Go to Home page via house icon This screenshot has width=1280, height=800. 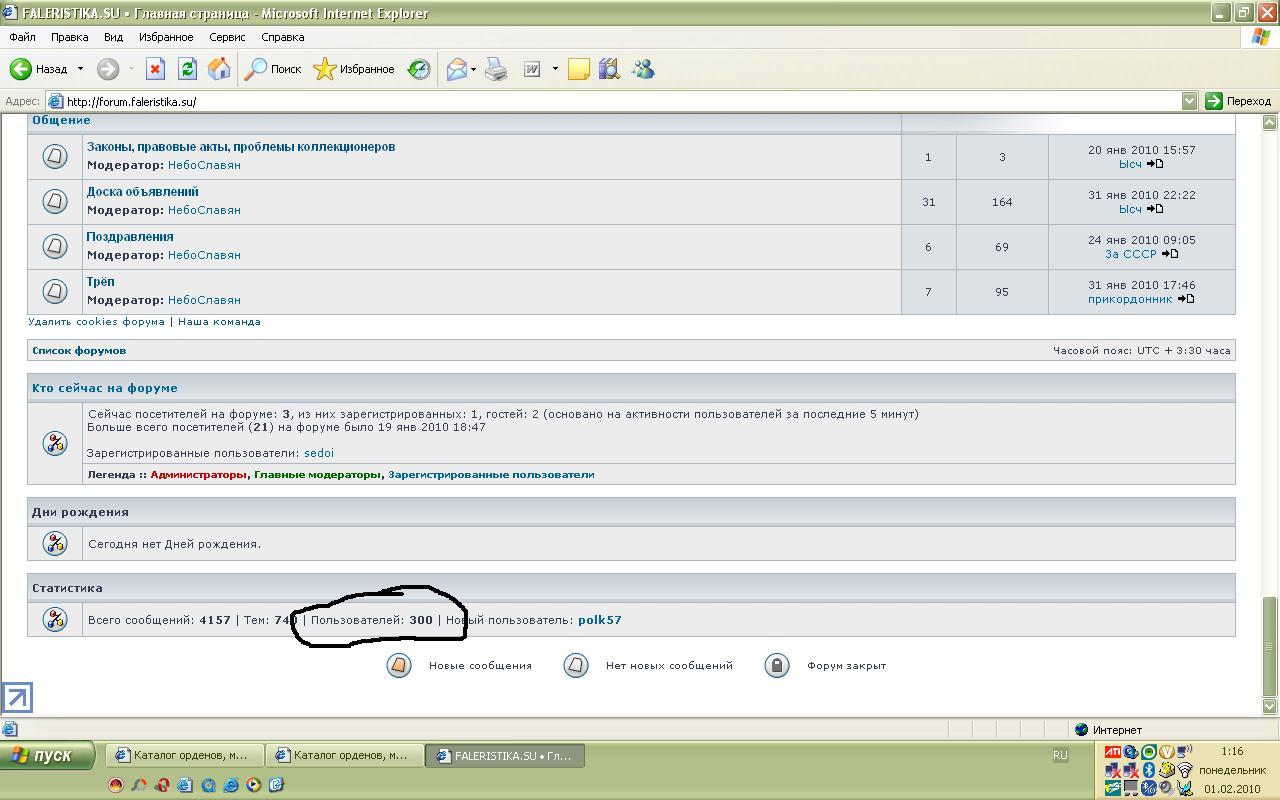(219, 69)
